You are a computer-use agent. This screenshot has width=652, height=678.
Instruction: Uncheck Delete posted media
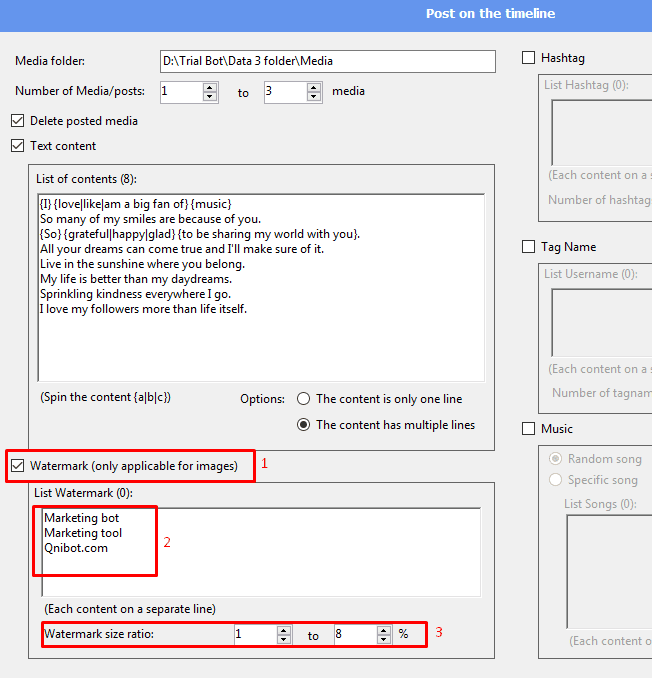17,121
